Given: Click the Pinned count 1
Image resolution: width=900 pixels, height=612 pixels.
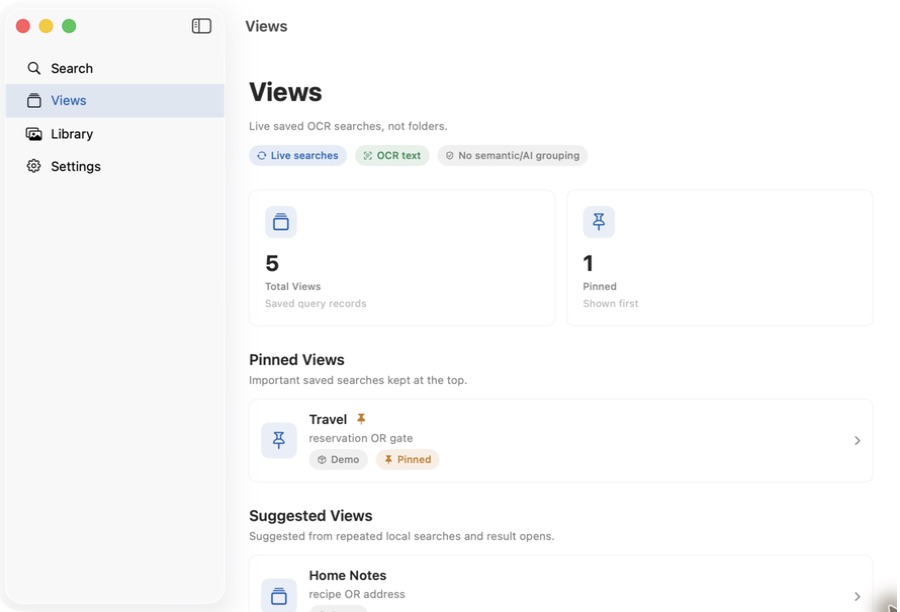Looking at the screenshot, I should [588, 264].
